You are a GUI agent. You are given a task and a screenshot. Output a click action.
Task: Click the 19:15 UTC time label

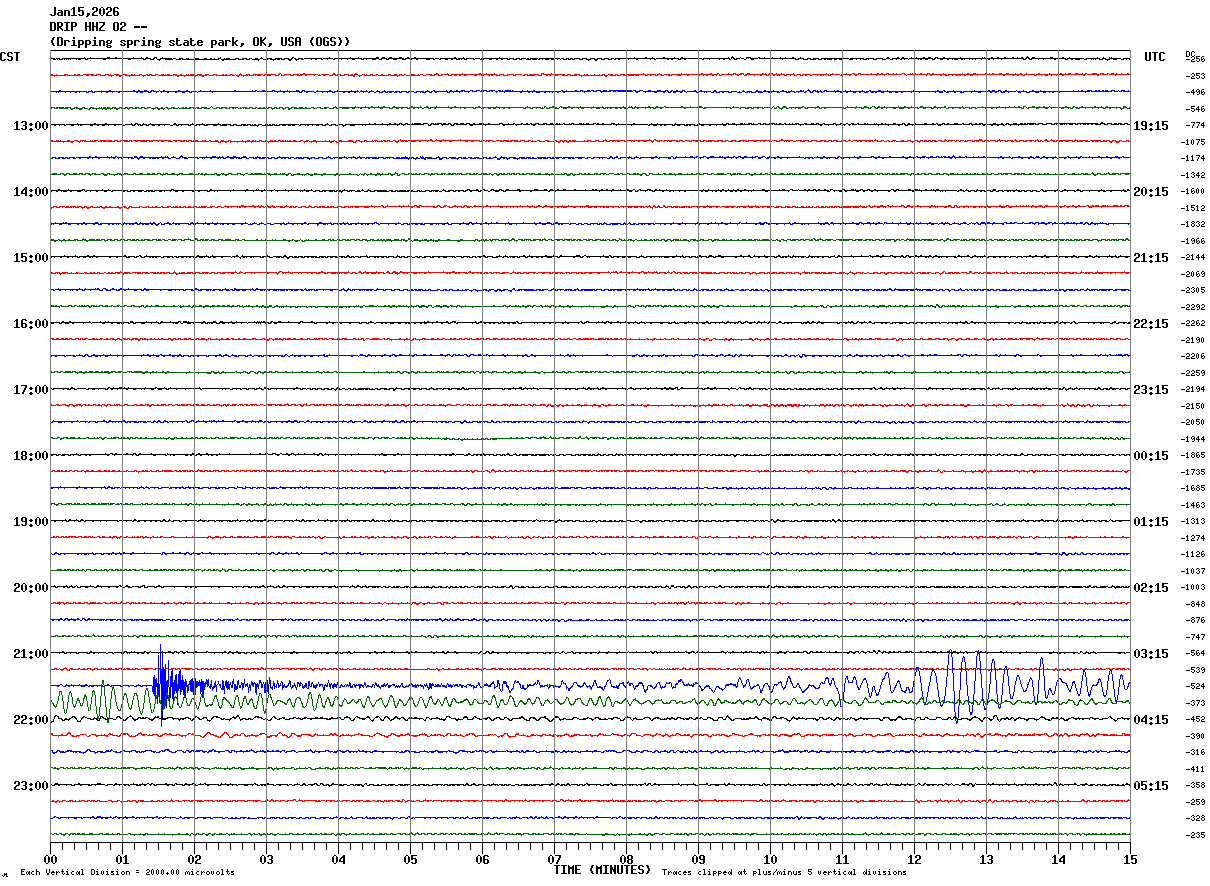tap(1151, 125)
